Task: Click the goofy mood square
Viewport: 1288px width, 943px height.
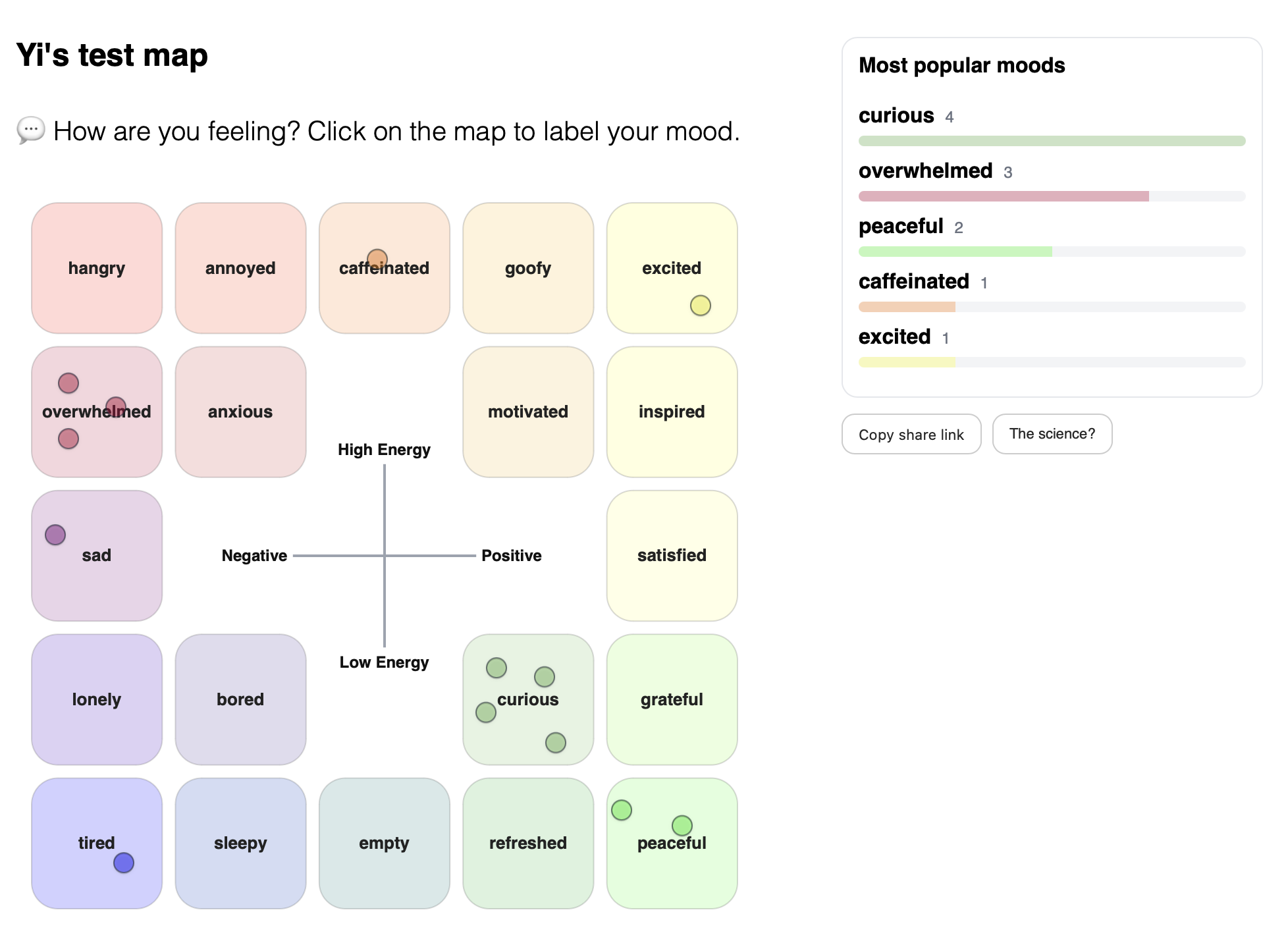Action: [x=527, y=268]
